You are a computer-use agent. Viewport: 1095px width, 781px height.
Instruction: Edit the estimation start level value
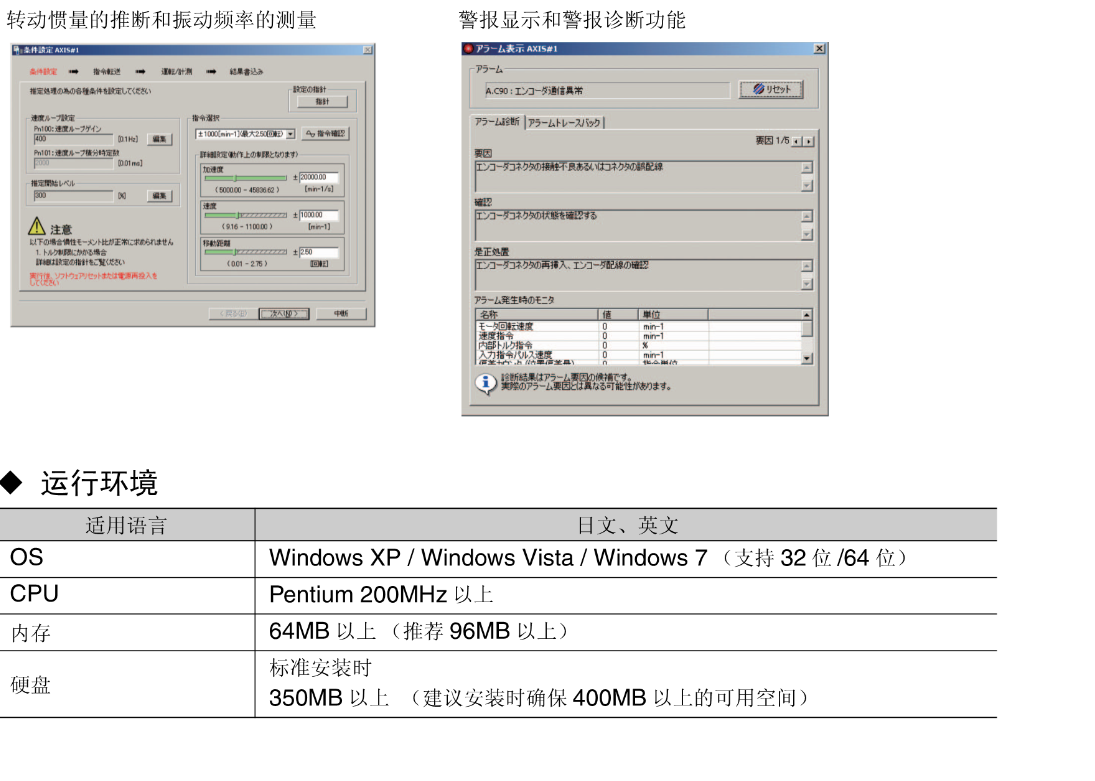(x=160, y=196)
